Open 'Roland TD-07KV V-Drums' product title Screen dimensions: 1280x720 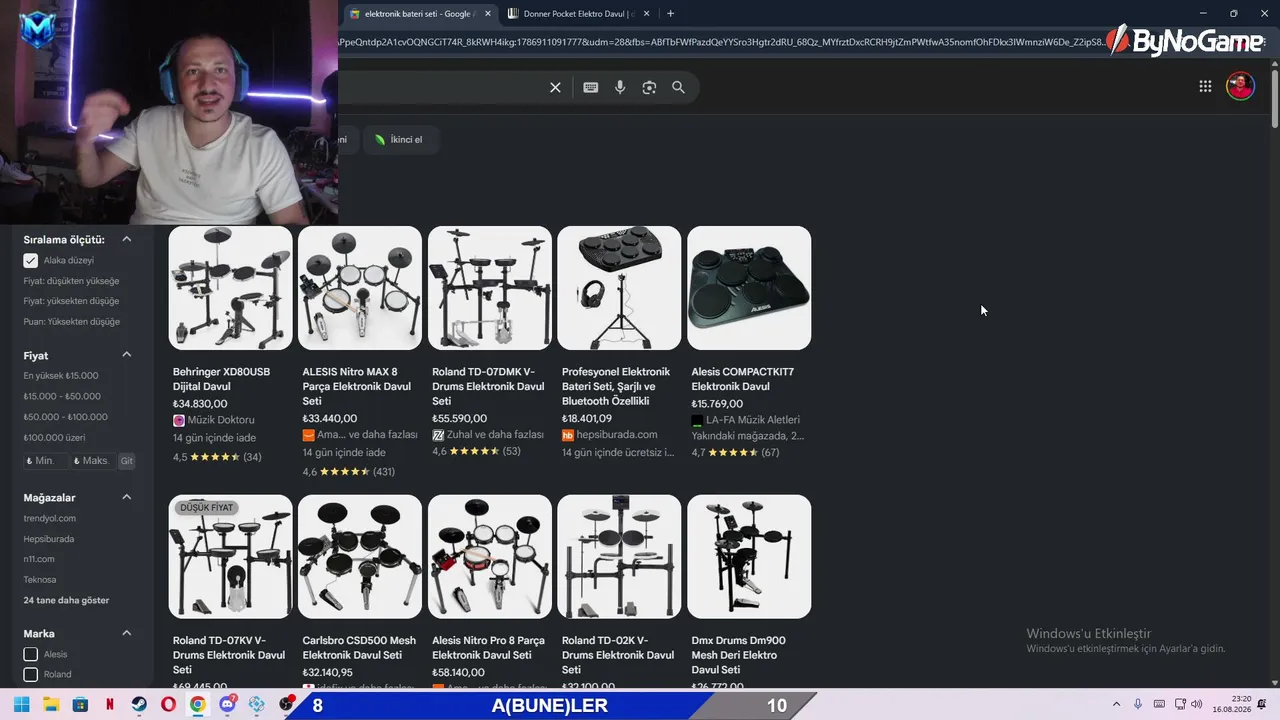click(x=229, y=655)
